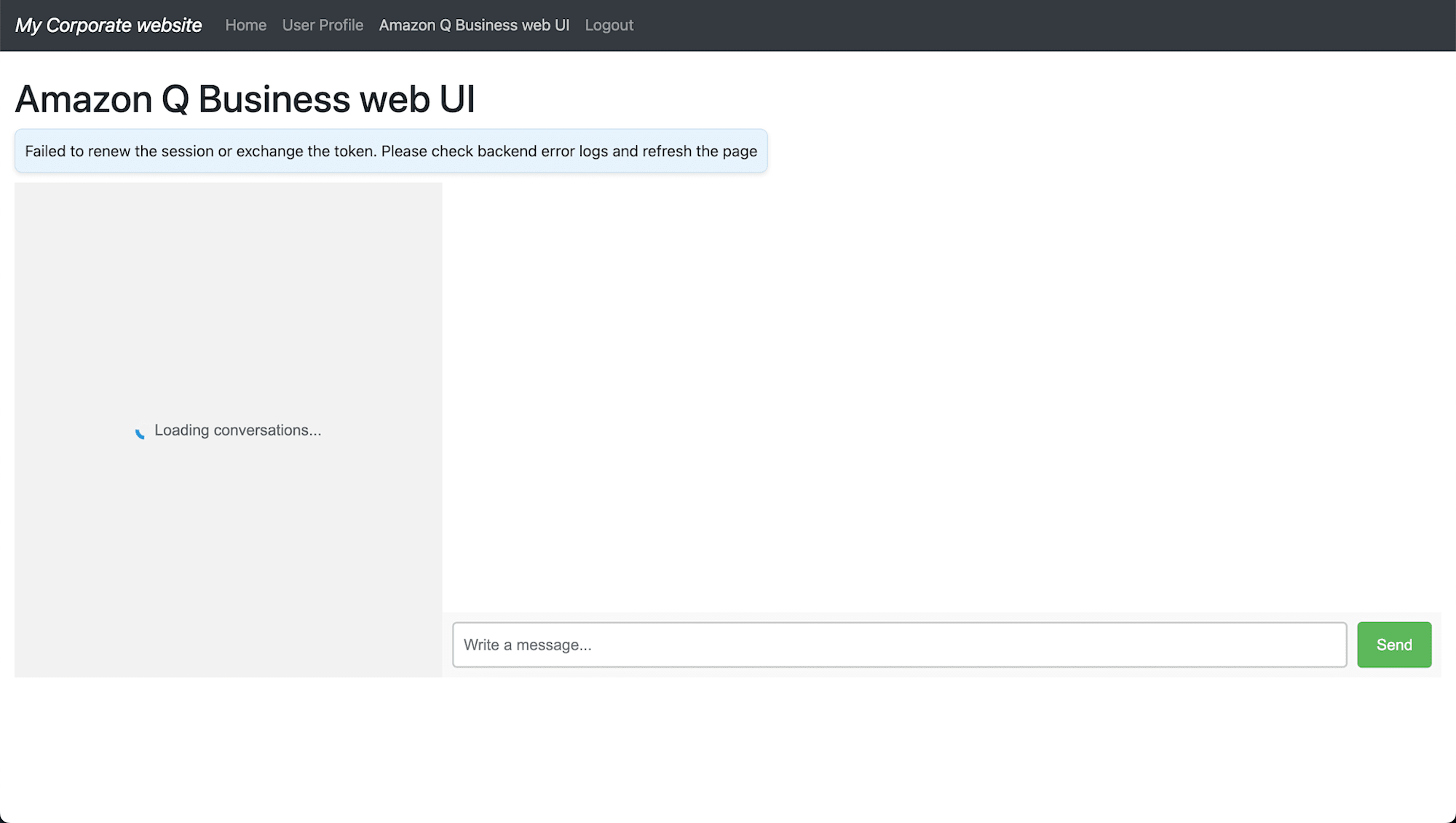
Task: Click the green Send button
Action: click(x=1394, y=645)
